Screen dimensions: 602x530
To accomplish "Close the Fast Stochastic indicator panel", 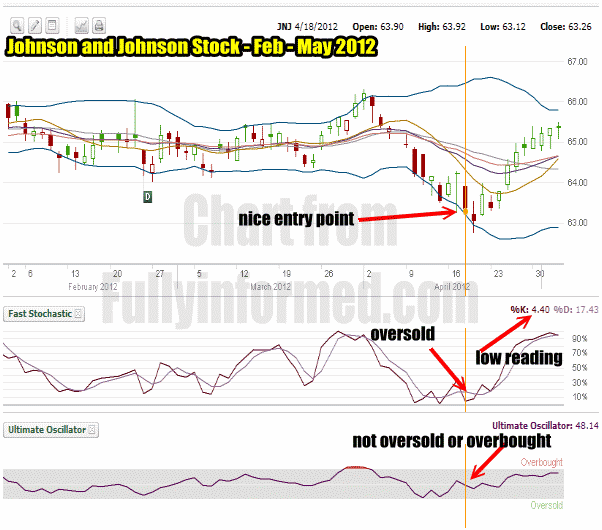I will (x=78, y=314).
